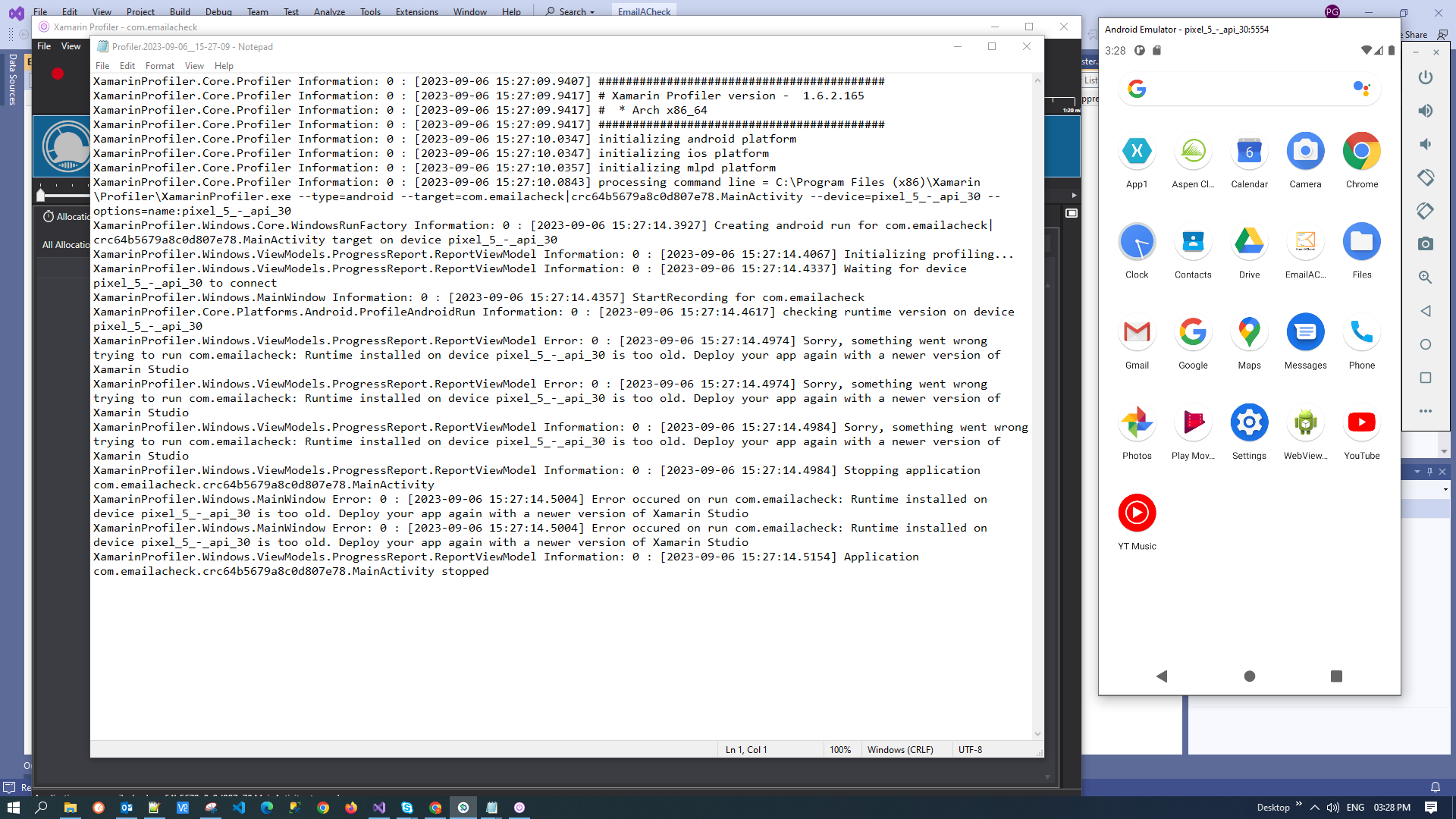1456x819 pixels.
Task: Click emulator volume down icon
Action: pos(1426,144)
